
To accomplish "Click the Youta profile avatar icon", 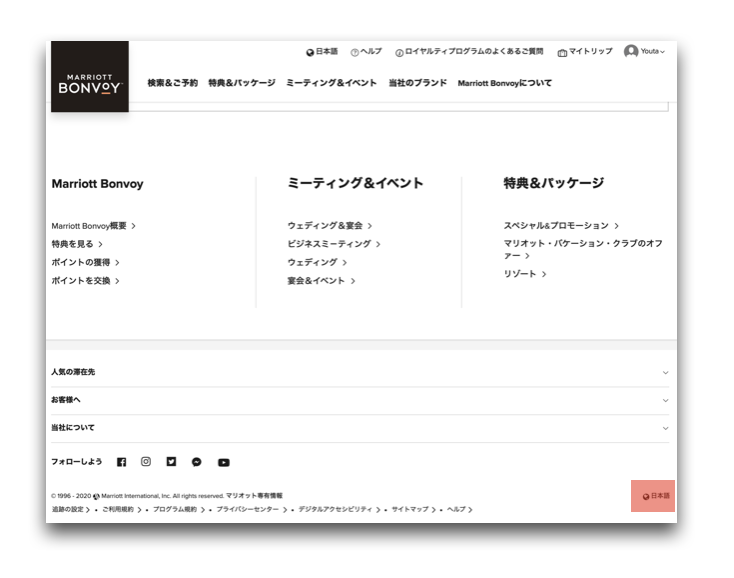I will 631,51.
